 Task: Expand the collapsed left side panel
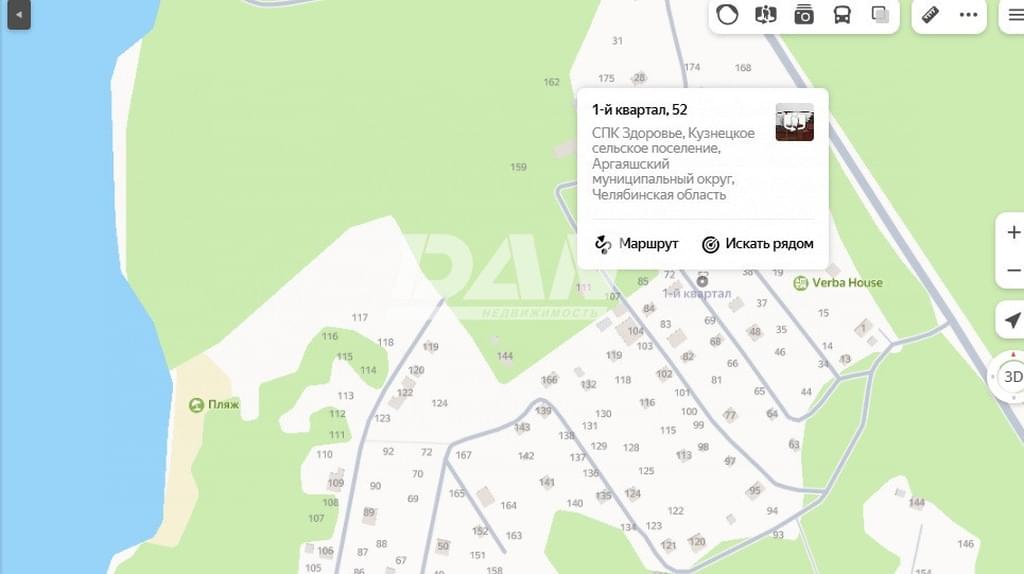click(18, 14)
